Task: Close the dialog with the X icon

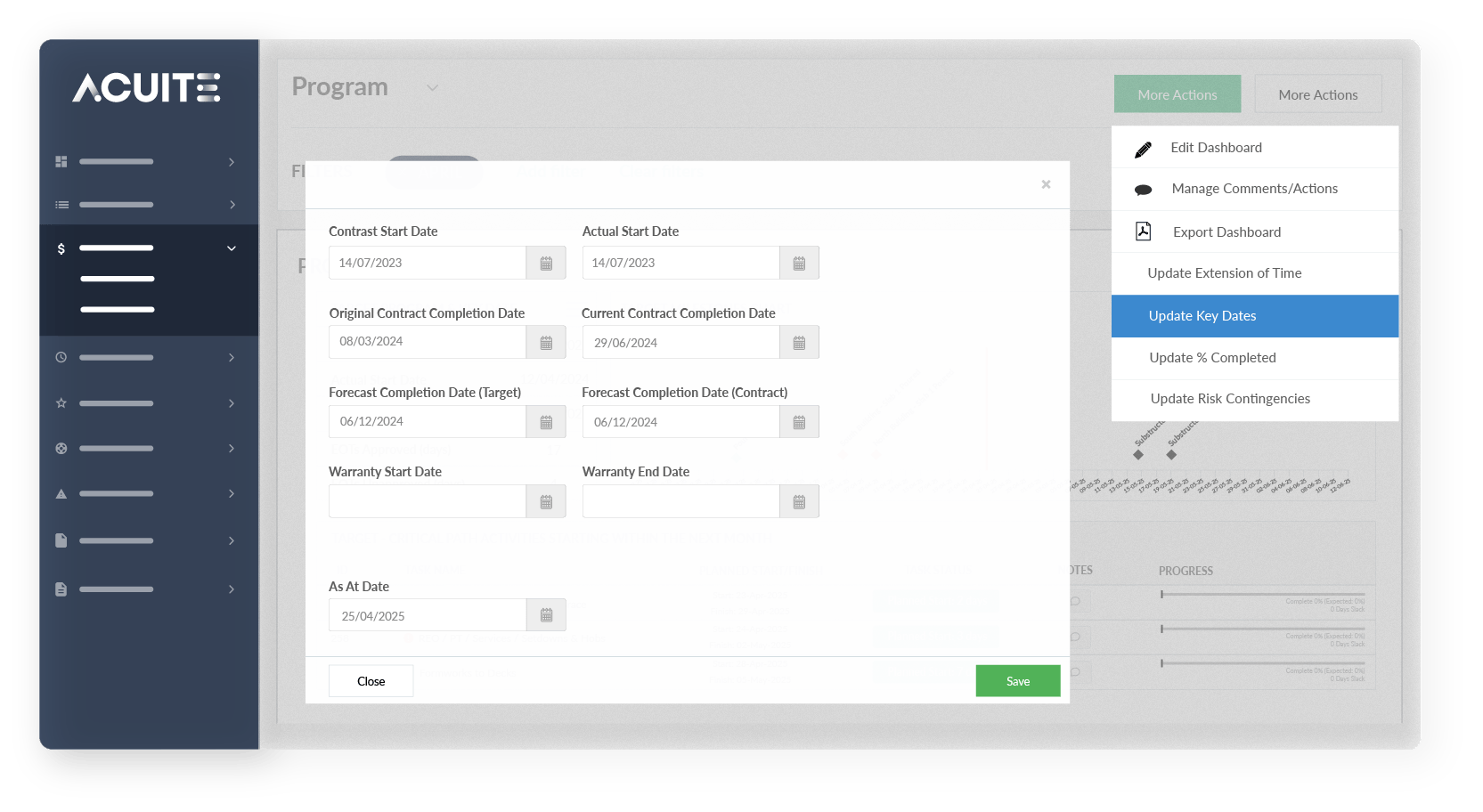Action: (1047, 184)
